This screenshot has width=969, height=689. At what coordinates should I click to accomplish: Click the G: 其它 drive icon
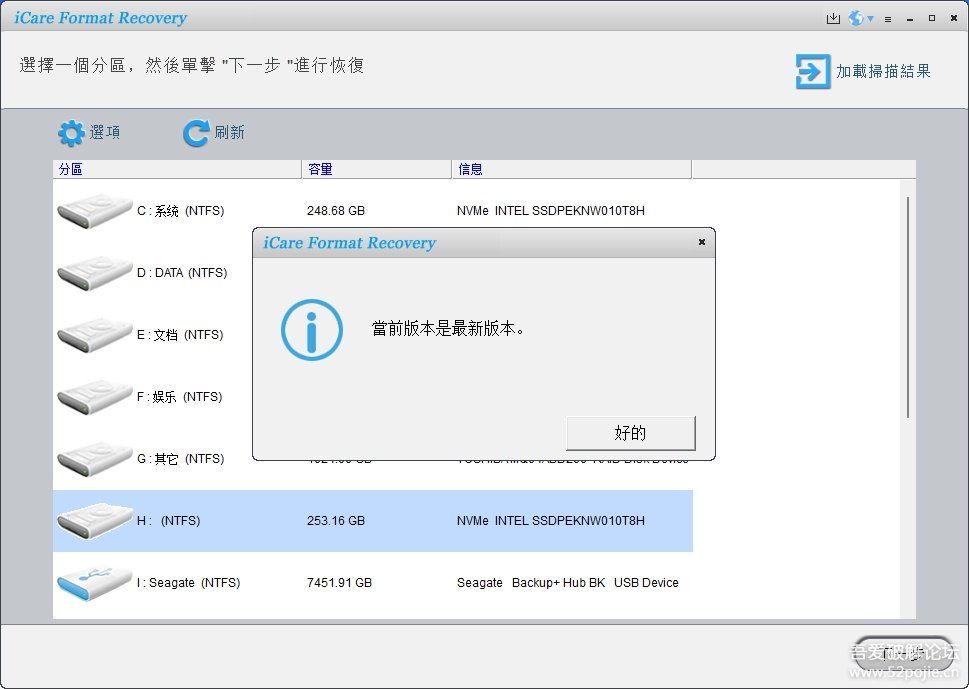pyautogui.click(x=94, y=459)
